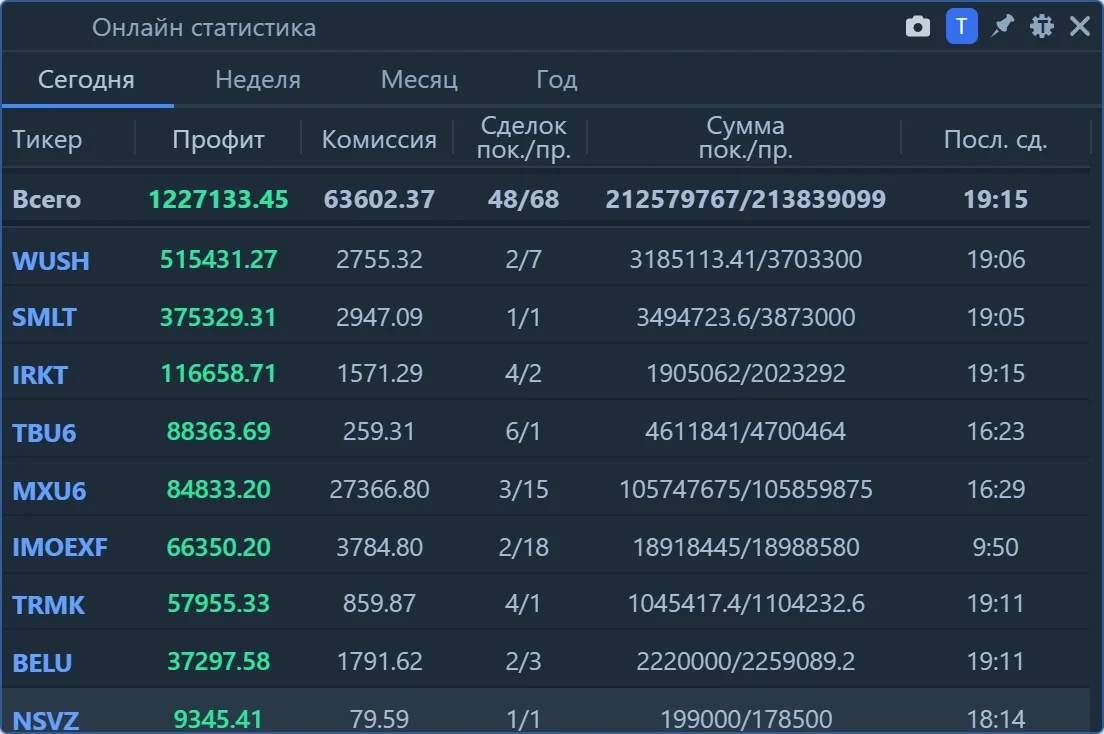This screenshot has height=734, width=1104.
Task: Switch to the Неделя tab
Action: click(258, 80)
